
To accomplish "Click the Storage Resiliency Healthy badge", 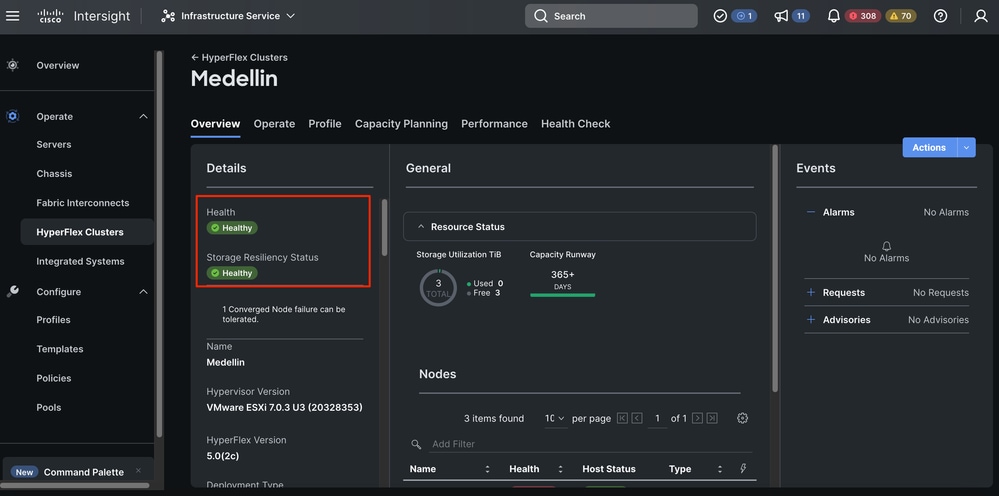I will [233, 273].
